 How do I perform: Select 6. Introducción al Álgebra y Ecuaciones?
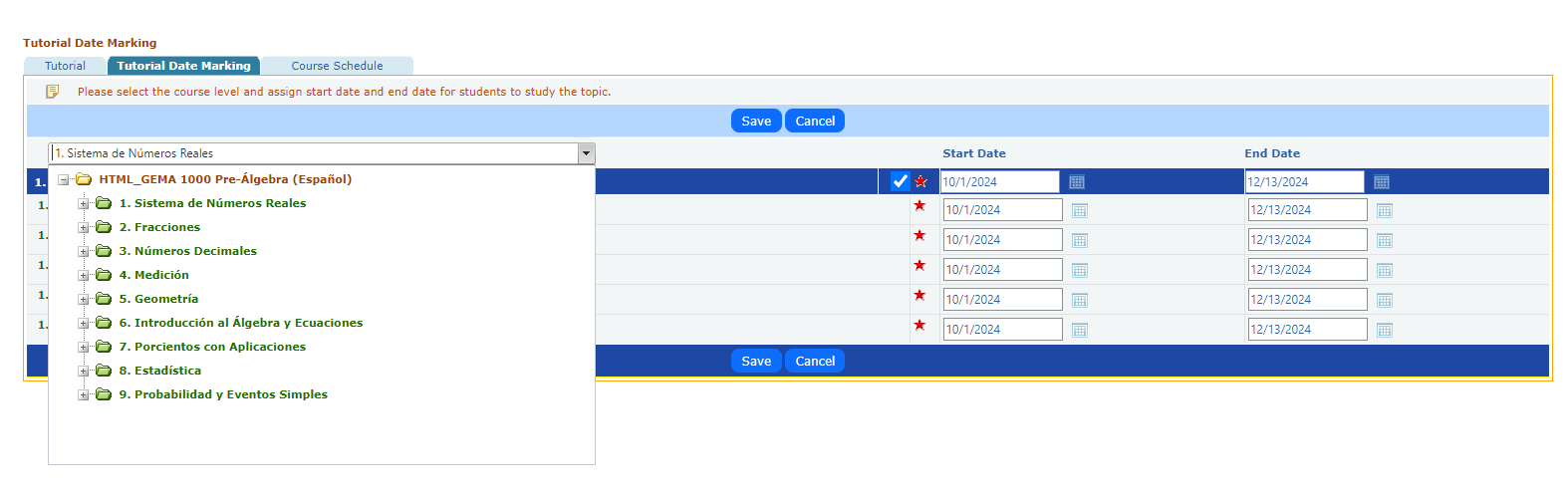pos(240,323)
